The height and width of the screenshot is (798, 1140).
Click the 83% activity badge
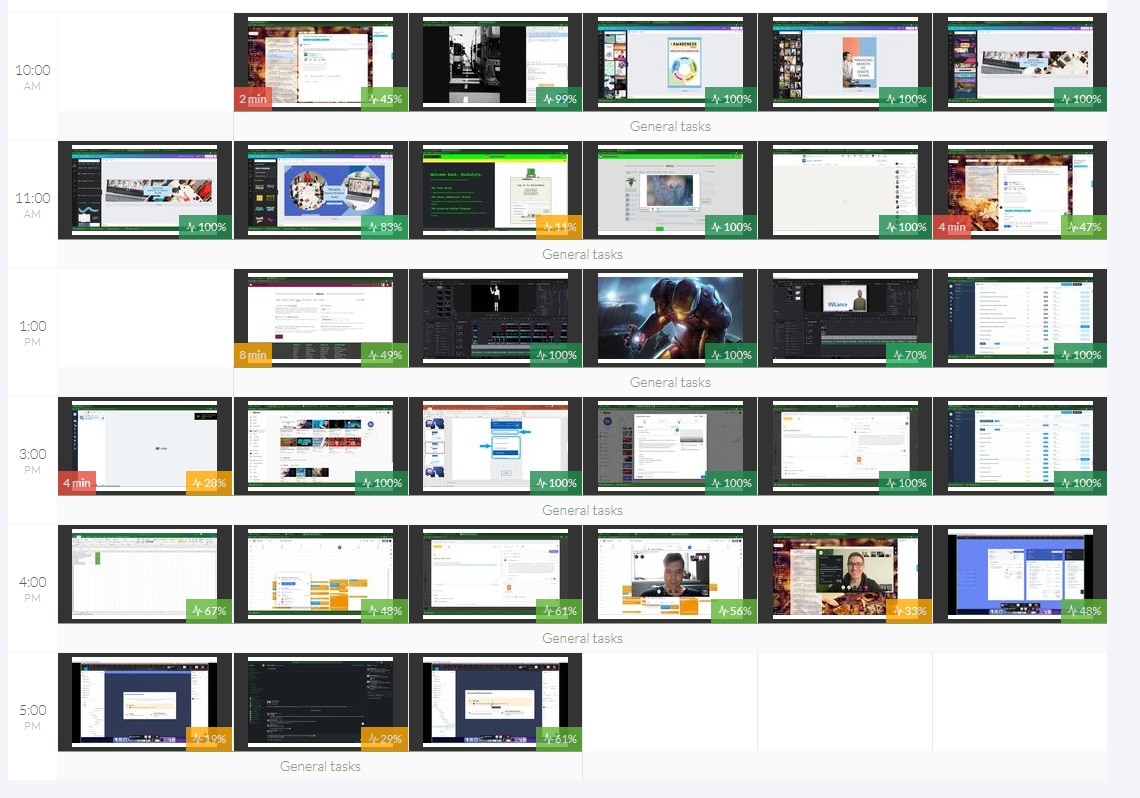pos(385,227)
